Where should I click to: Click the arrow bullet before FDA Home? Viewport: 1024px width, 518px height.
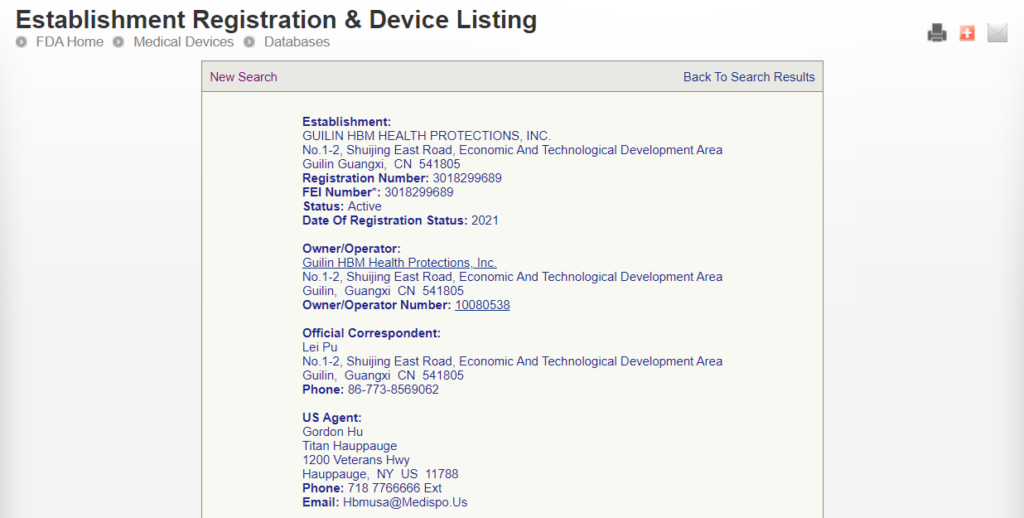22,42
